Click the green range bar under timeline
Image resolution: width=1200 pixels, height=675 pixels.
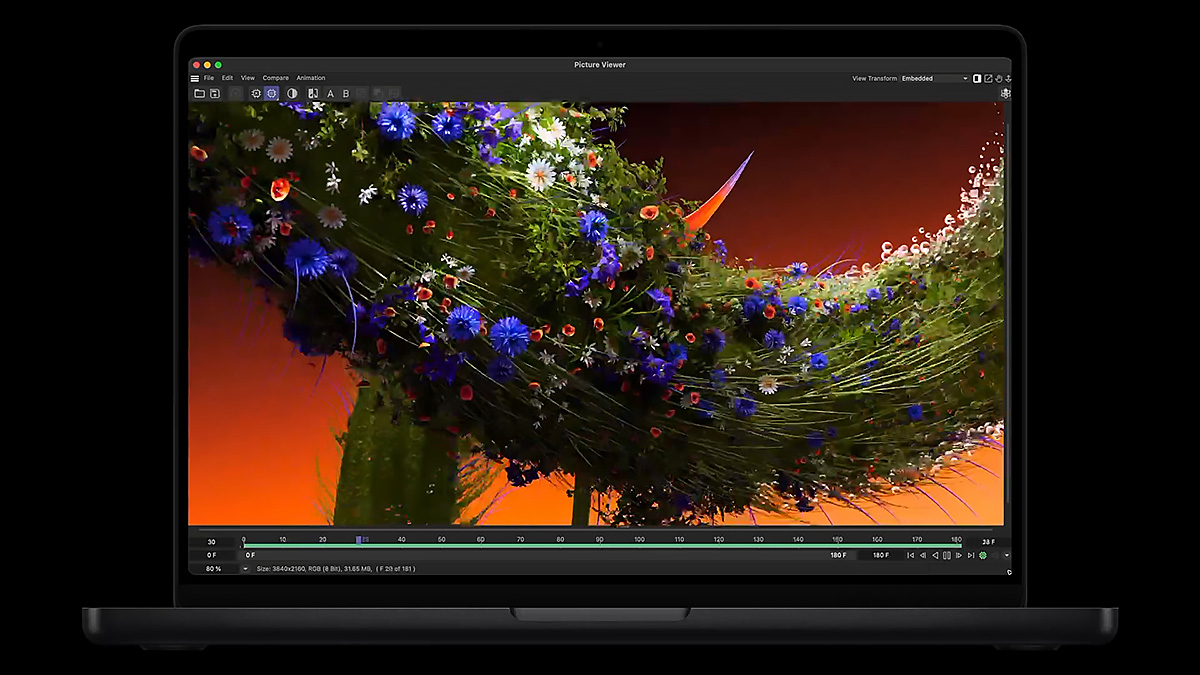click(602, 546)
